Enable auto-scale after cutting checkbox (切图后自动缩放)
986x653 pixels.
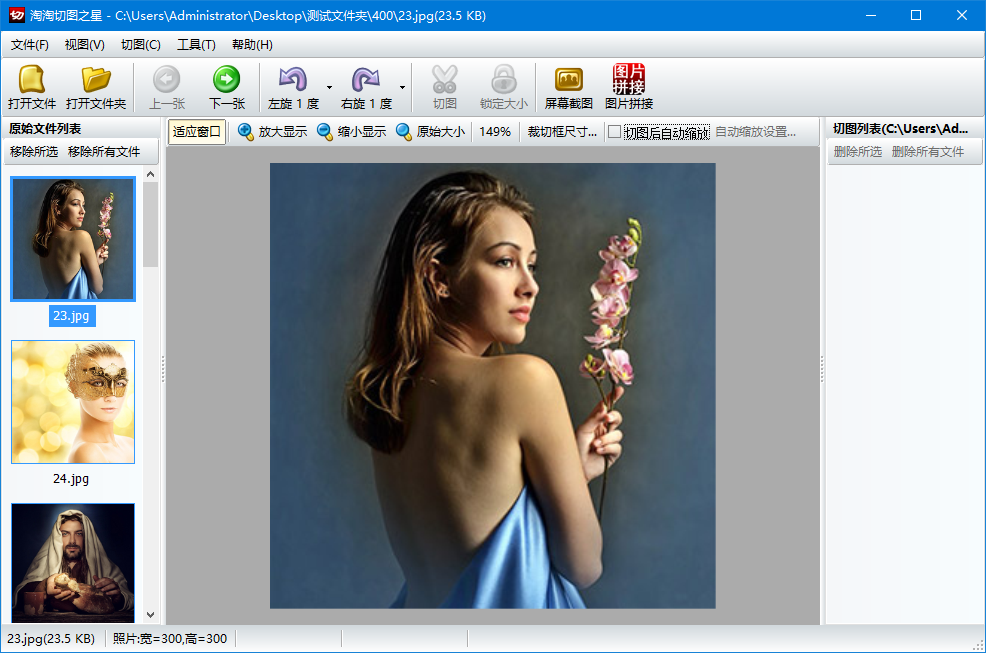point(615,132)
